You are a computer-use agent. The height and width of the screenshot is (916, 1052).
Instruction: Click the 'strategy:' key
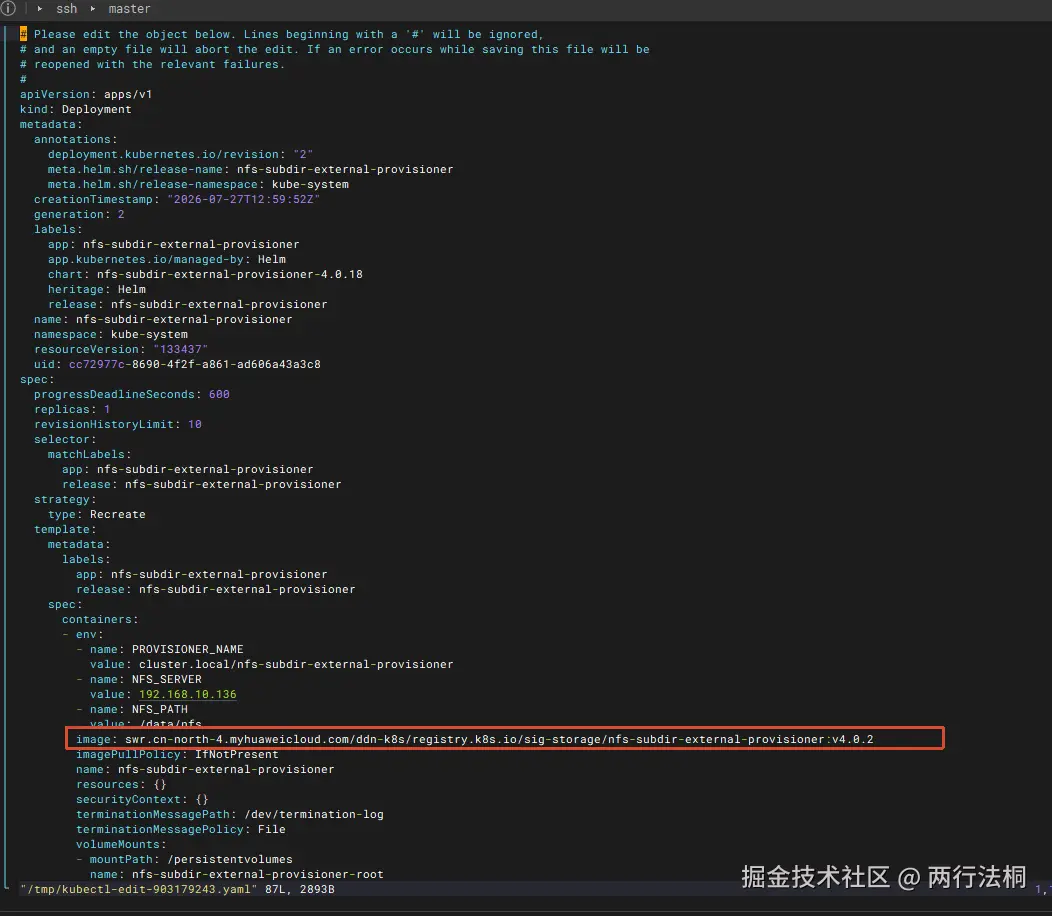pos(65,499)
